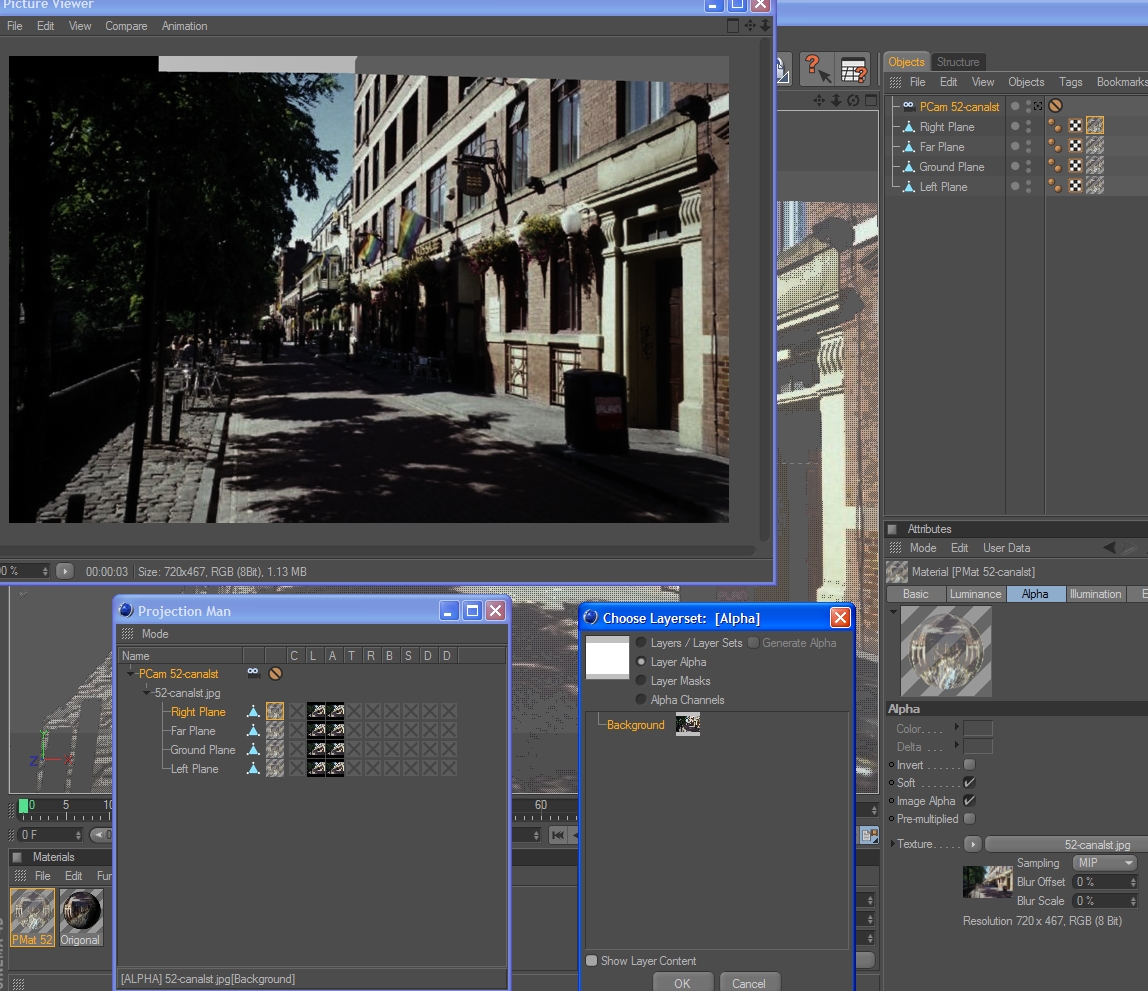This screenshot has height=991, width=1148.
Task: Click OK in Choose Layerset dialog
Action: tap(682, 983)
